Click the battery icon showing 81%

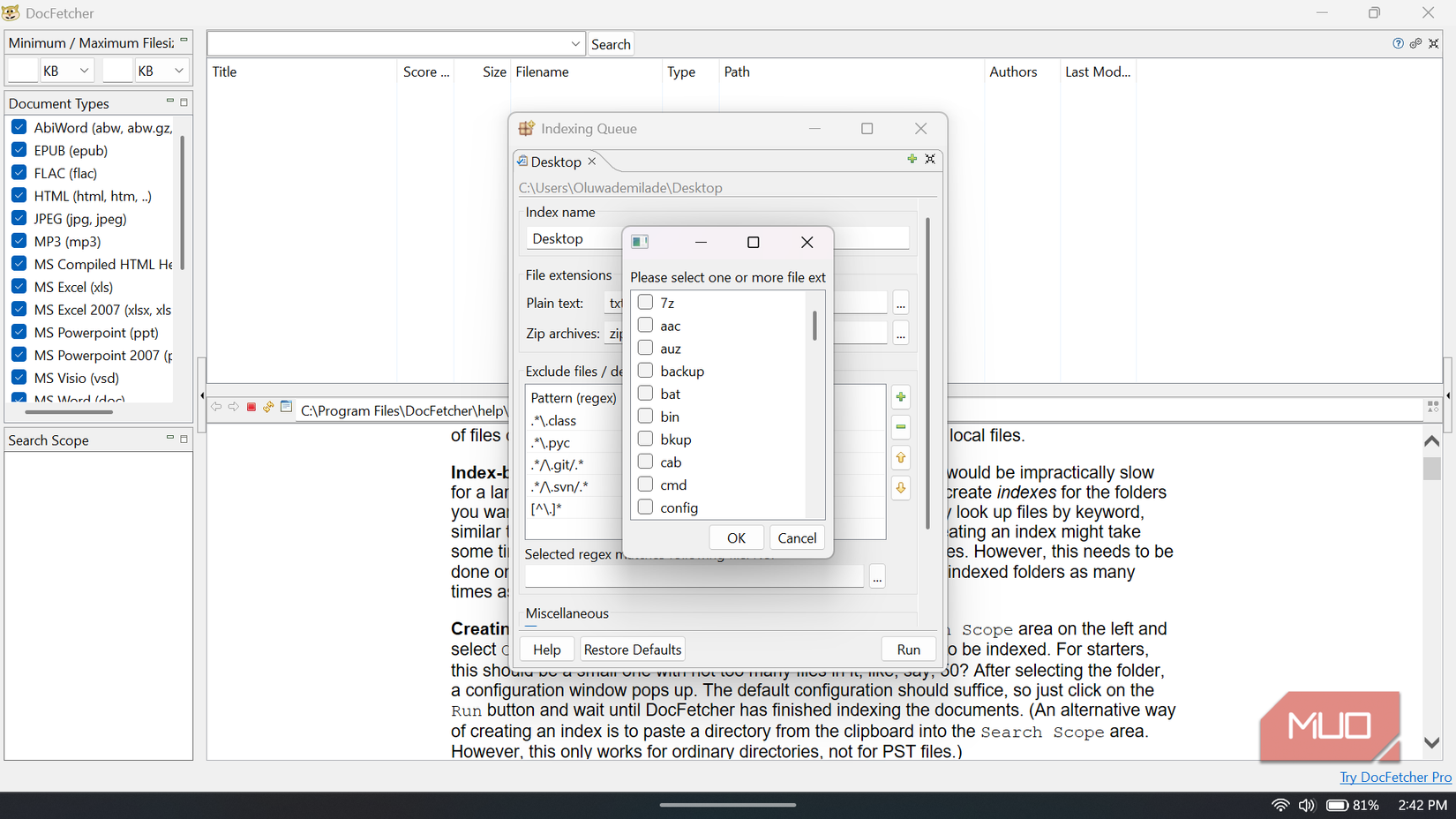pos(1337,805)
